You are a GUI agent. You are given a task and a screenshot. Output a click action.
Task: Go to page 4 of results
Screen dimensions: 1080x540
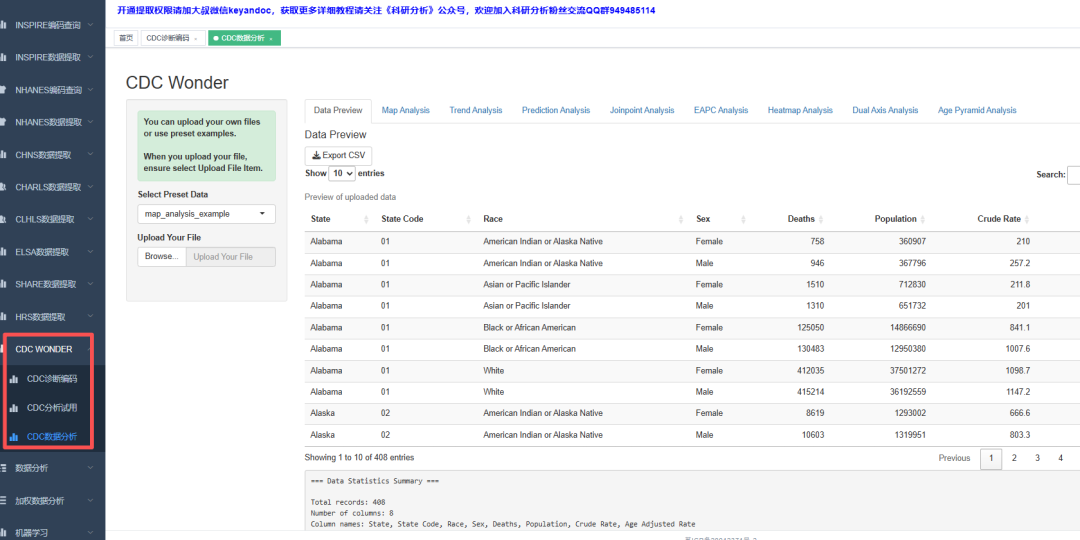pyautogui.click(x=1061, y=458)
